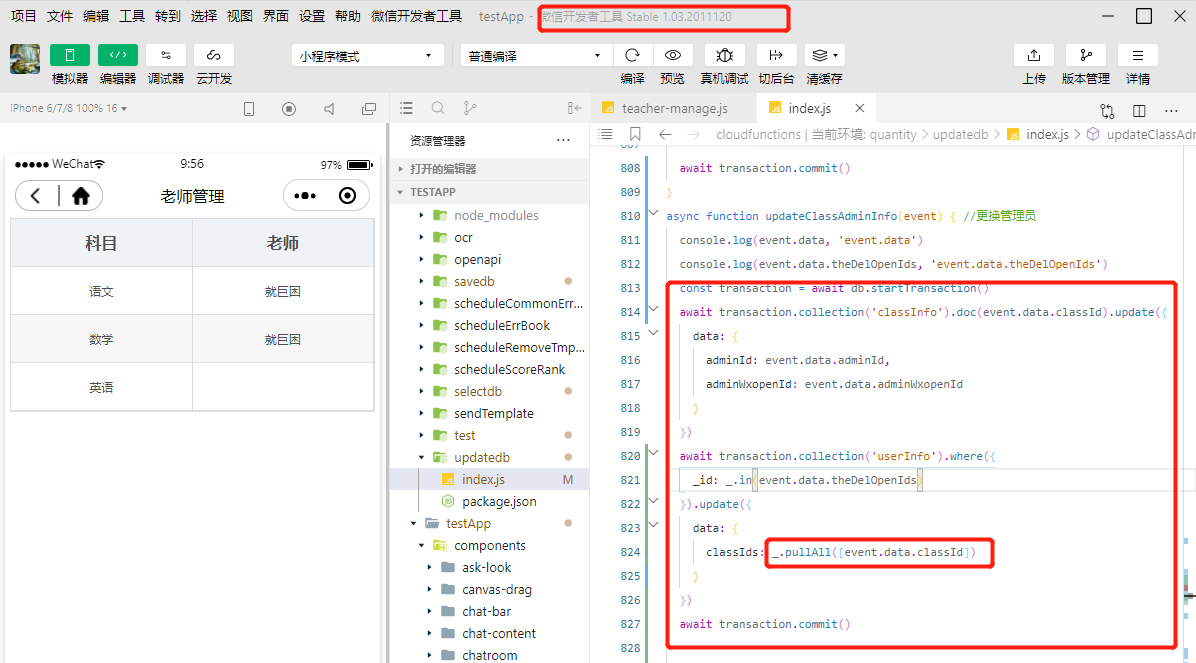Close the index.js tab
Screen dimensions: 1196x663
(860, 108)
